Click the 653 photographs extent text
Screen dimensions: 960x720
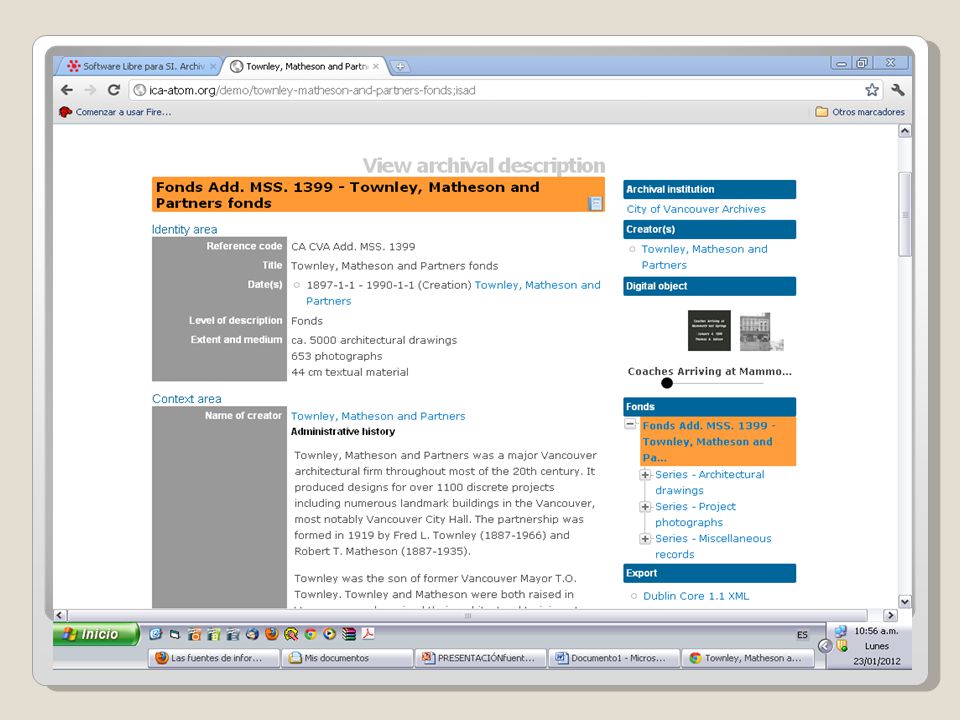pyautogui.click(x=337, y=356)
